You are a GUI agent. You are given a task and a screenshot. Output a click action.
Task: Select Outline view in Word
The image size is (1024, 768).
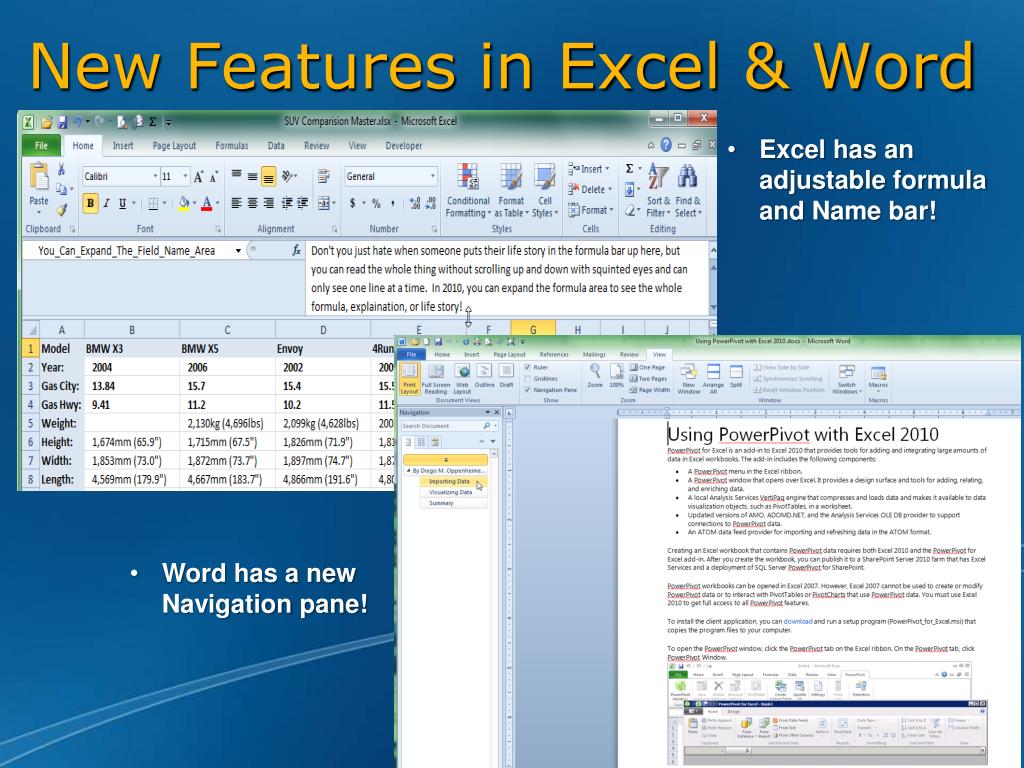(485, 375)
